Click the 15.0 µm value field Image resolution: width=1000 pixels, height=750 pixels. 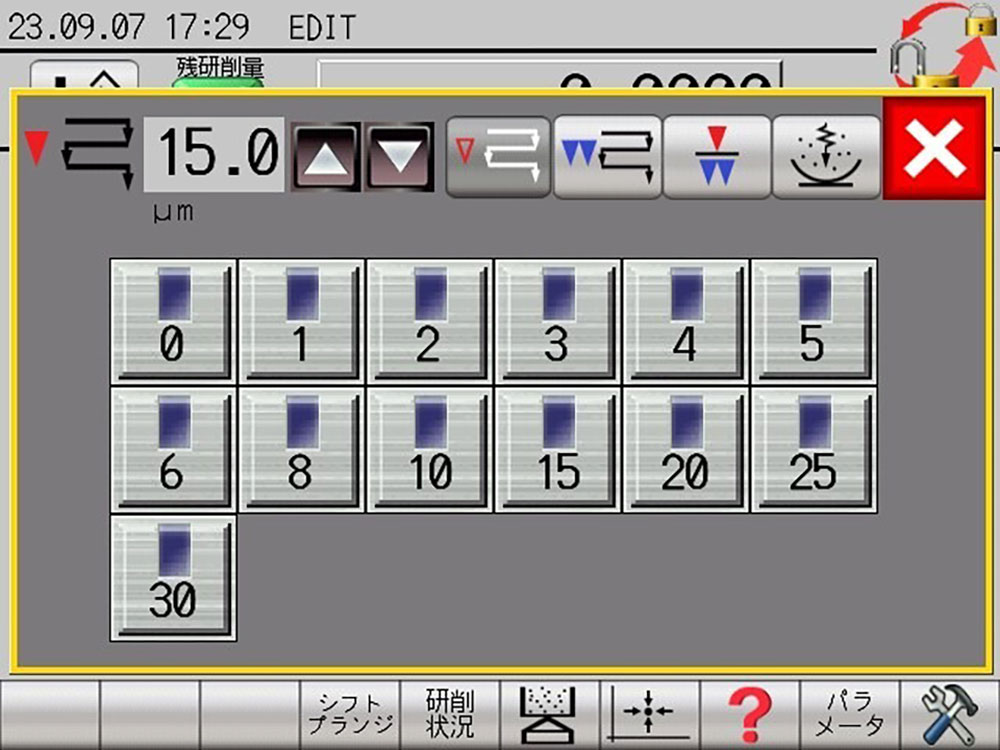coord(214,154)
